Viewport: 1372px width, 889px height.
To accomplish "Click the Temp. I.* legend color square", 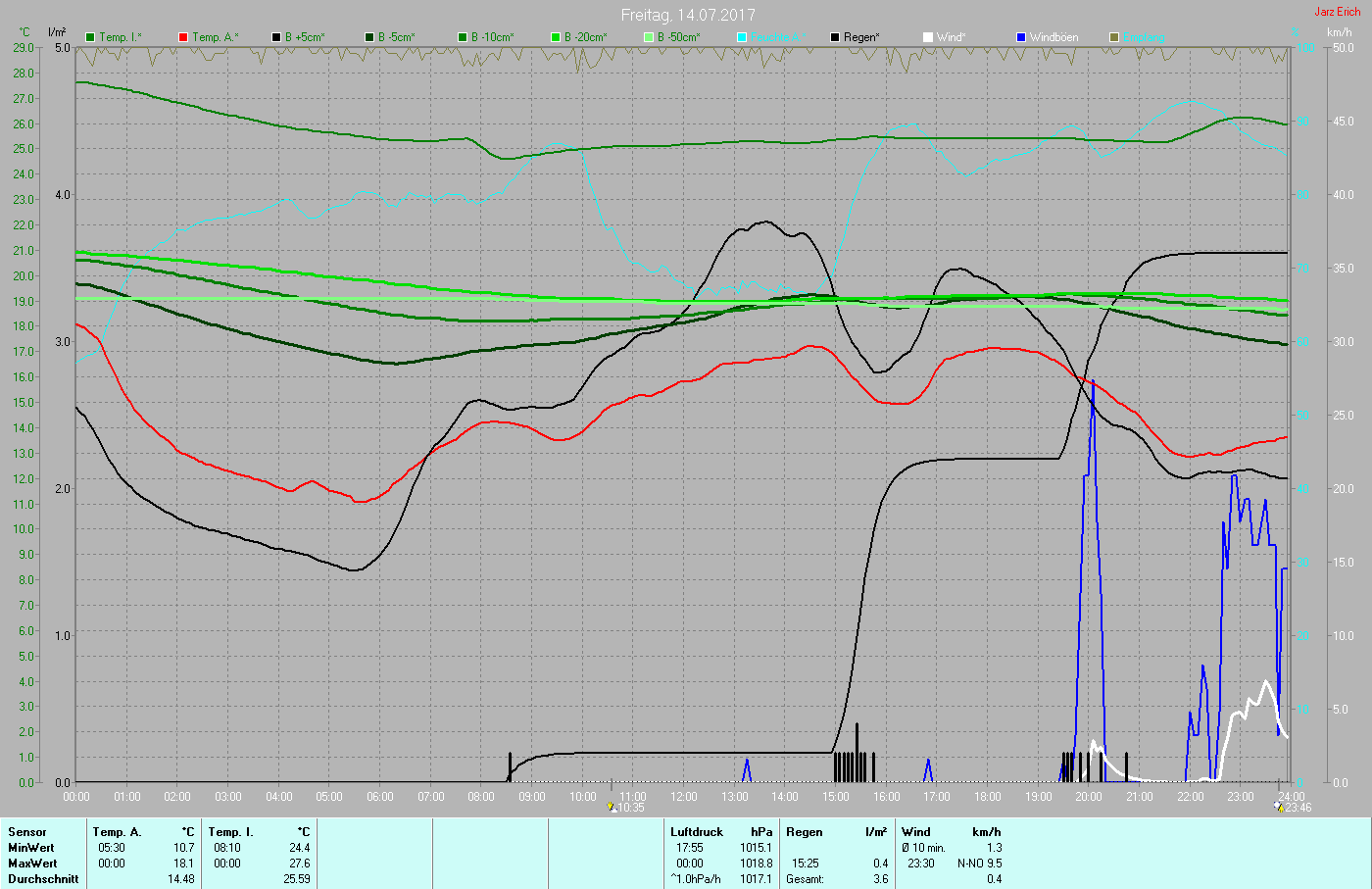I will coord(91,37).
